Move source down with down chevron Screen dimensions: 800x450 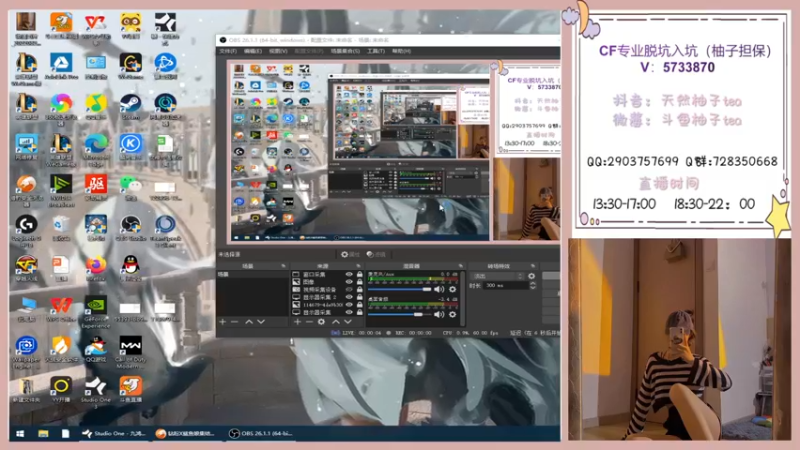[x=348, y=322]
